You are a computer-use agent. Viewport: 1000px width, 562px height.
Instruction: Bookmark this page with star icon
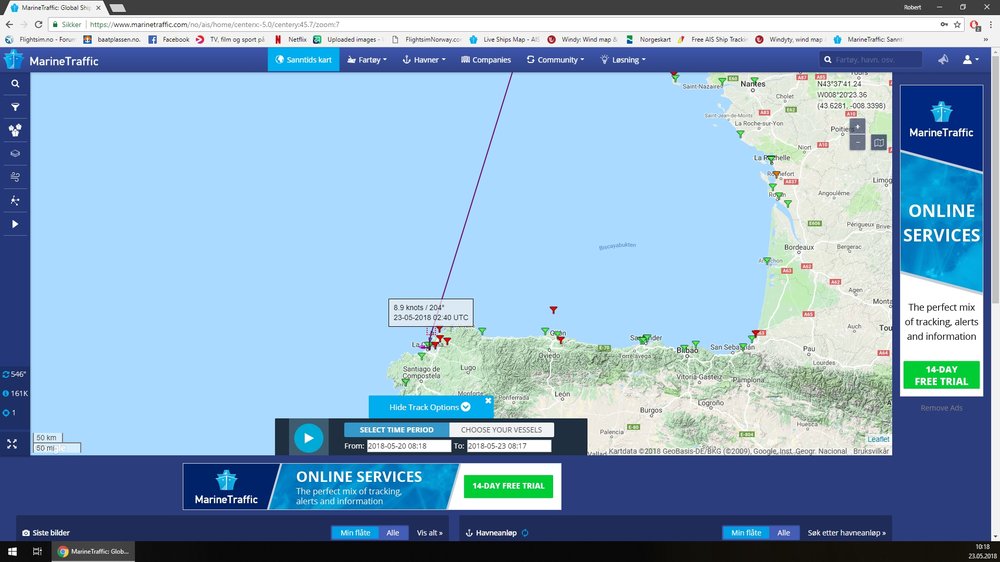pyautogui.click(x=957, y=24)
